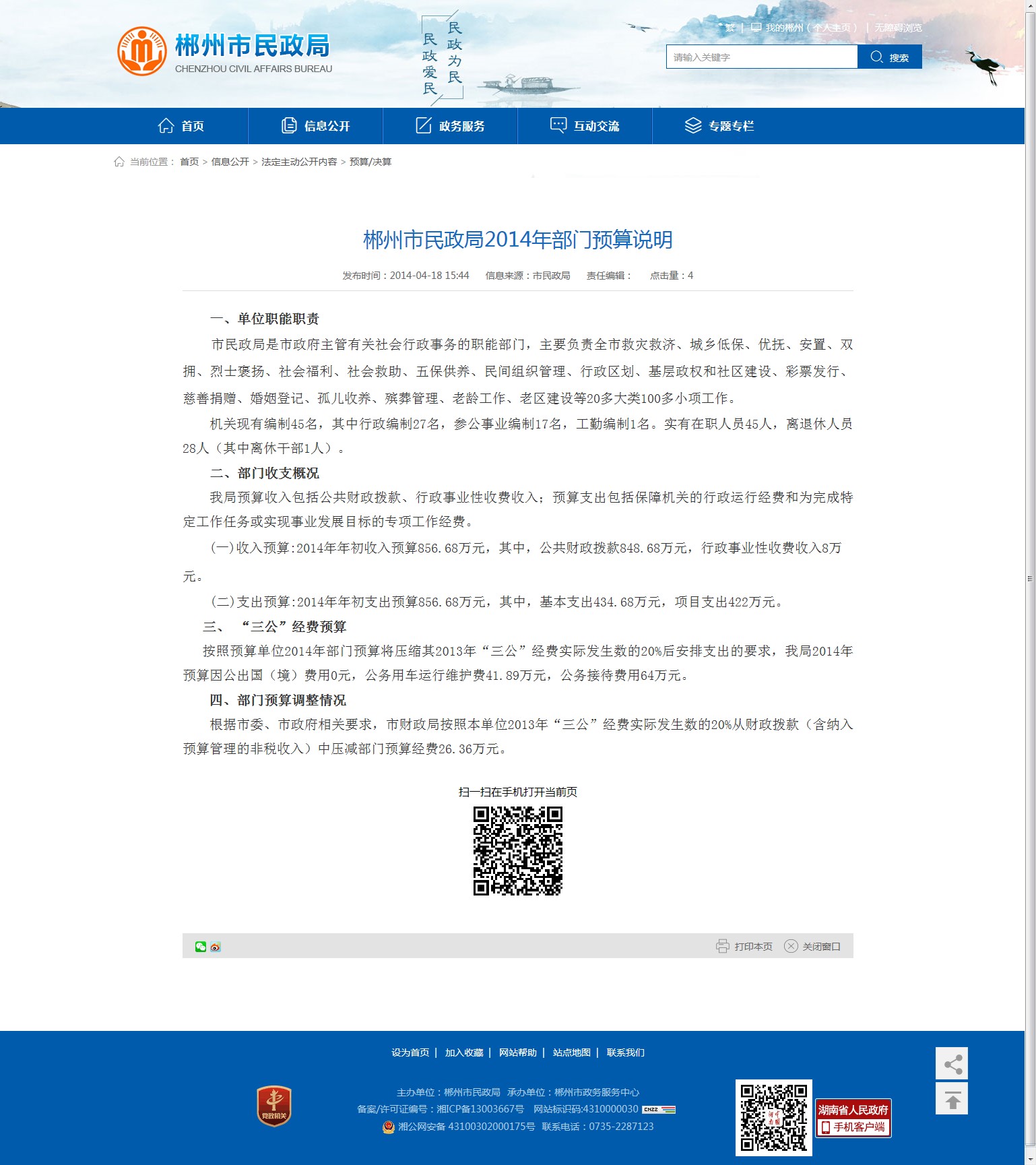Viewport: 1036px width, 1165px height.
Task: Click heading 三、“三公”经费预算
Action: (275, 627)
